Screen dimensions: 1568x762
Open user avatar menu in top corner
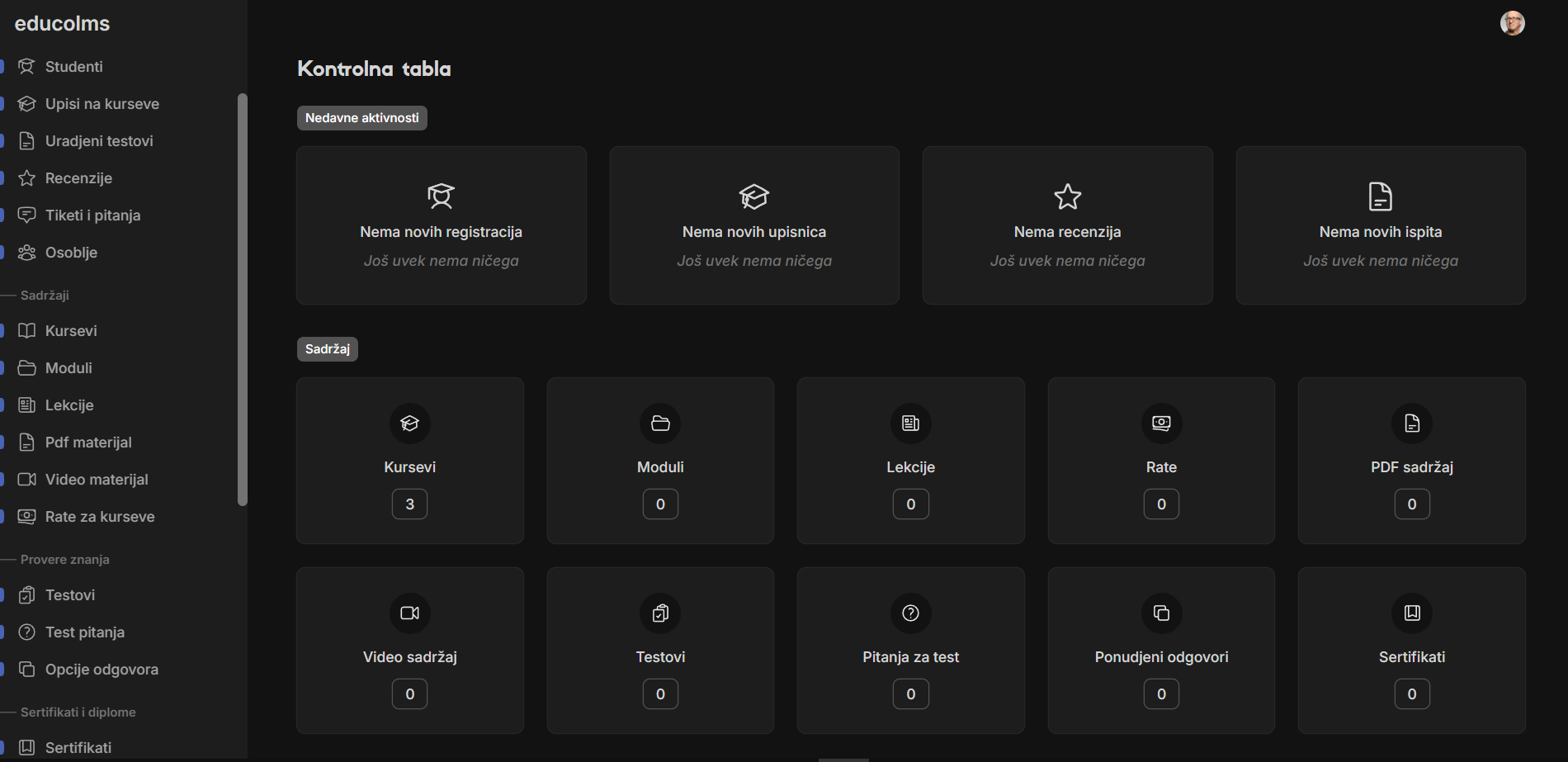pos(1512,23)
